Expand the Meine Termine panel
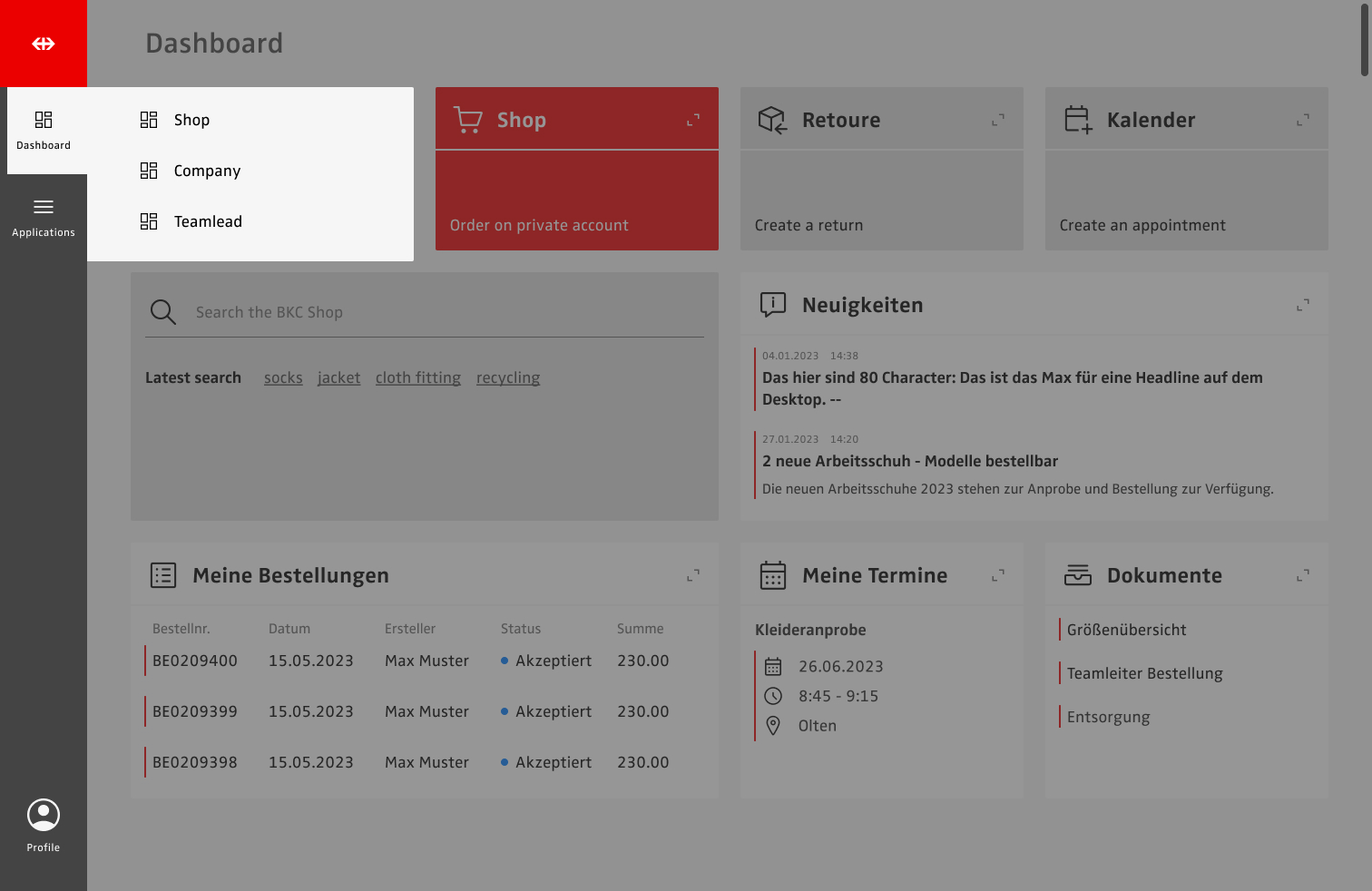This screenshot has width=1372, height=891. pyautogui.click(x=998, y=575)
